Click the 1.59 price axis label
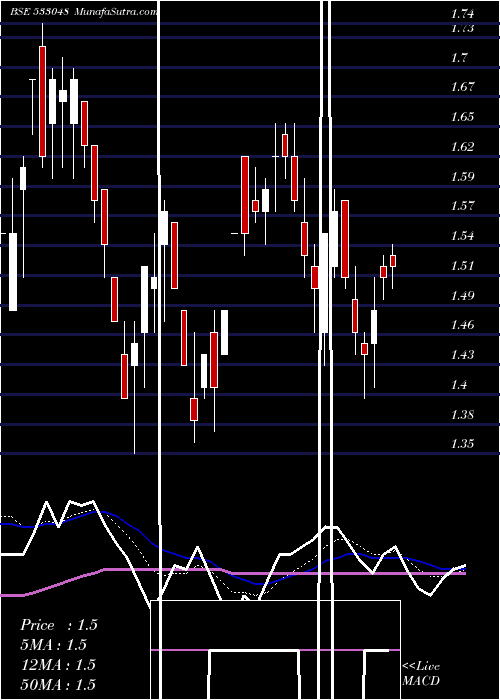 (x=462, y=176)
